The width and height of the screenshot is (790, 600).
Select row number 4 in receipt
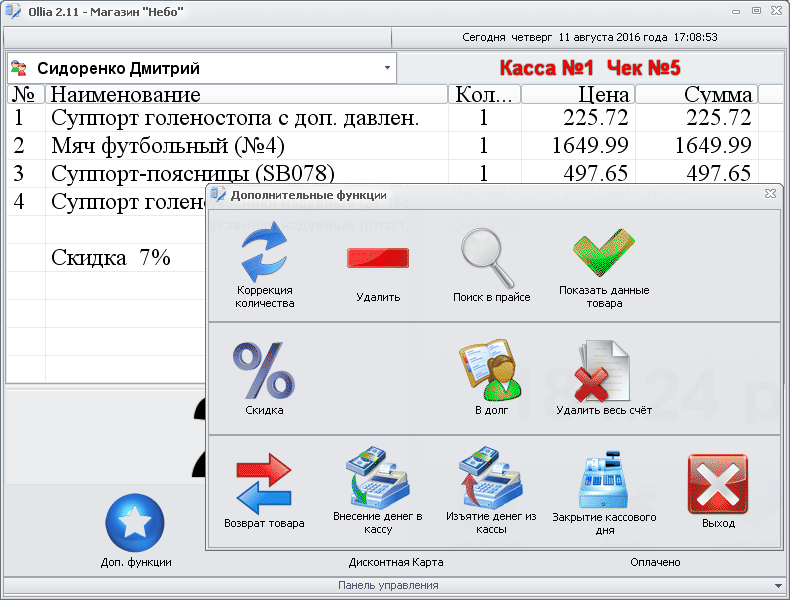tap(107, 202)
